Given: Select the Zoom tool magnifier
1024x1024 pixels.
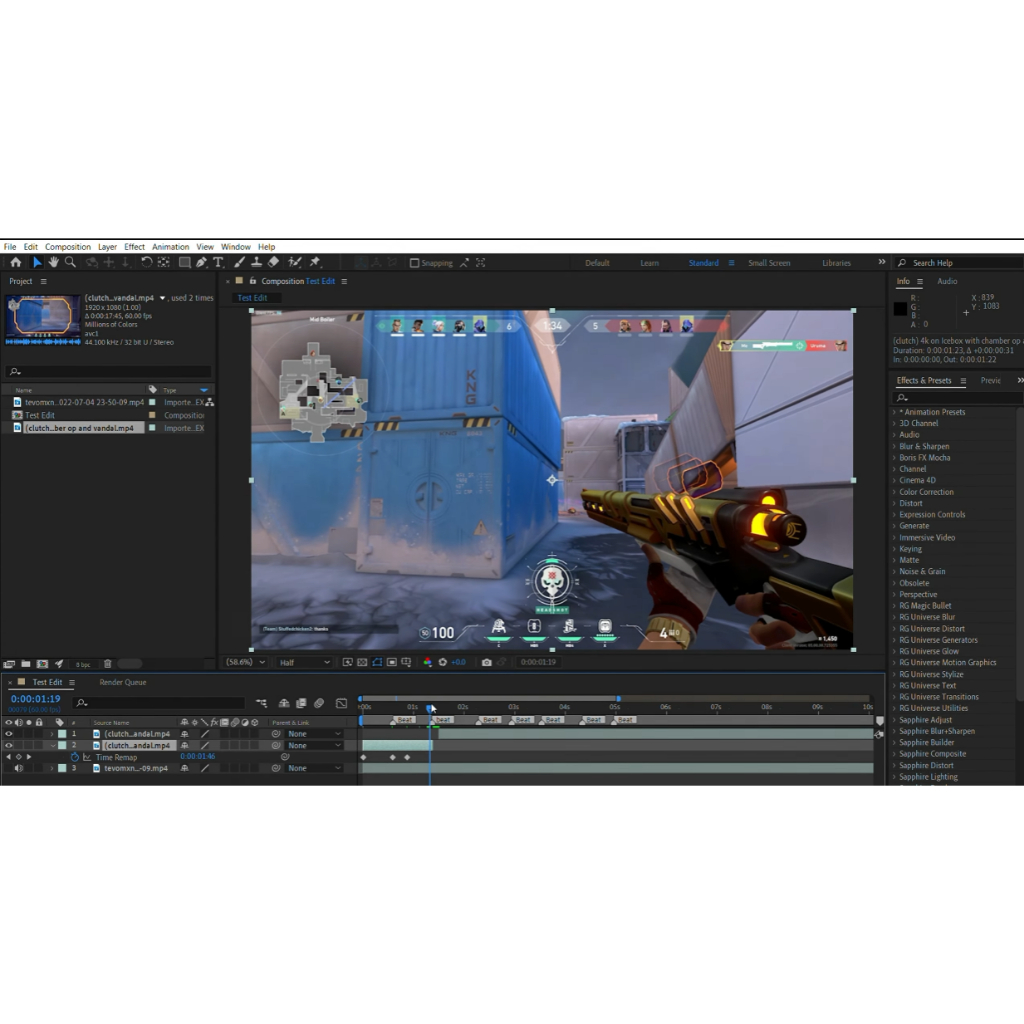Looking at the screenshot, I should [70, 263].
